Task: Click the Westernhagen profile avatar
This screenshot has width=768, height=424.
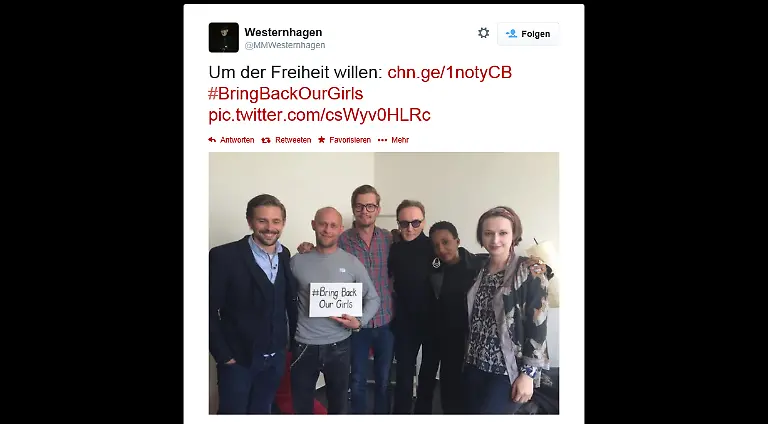Action: (223, 37)
